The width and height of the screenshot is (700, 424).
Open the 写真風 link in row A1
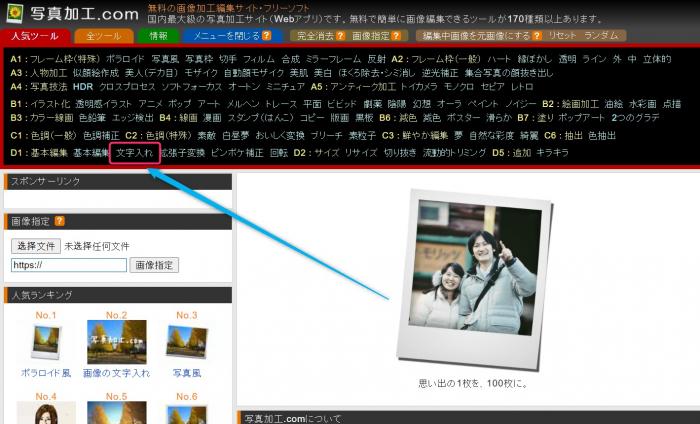click(165, 59)
